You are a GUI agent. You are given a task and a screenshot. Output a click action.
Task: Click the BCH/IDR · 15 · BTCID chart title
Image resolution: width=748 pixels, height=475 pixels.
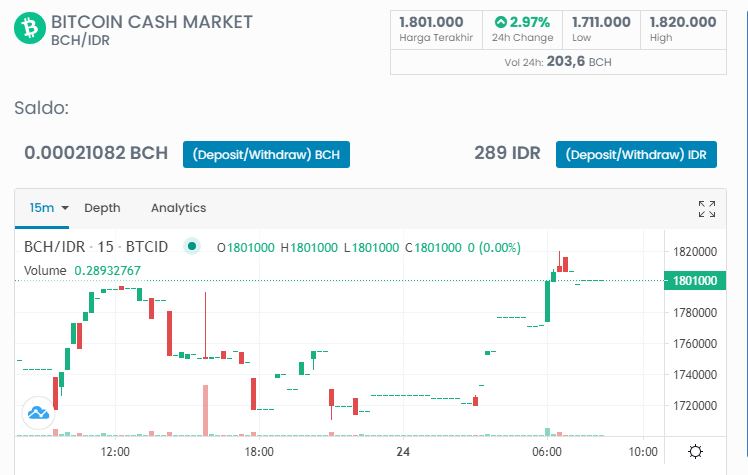[96, 247]
